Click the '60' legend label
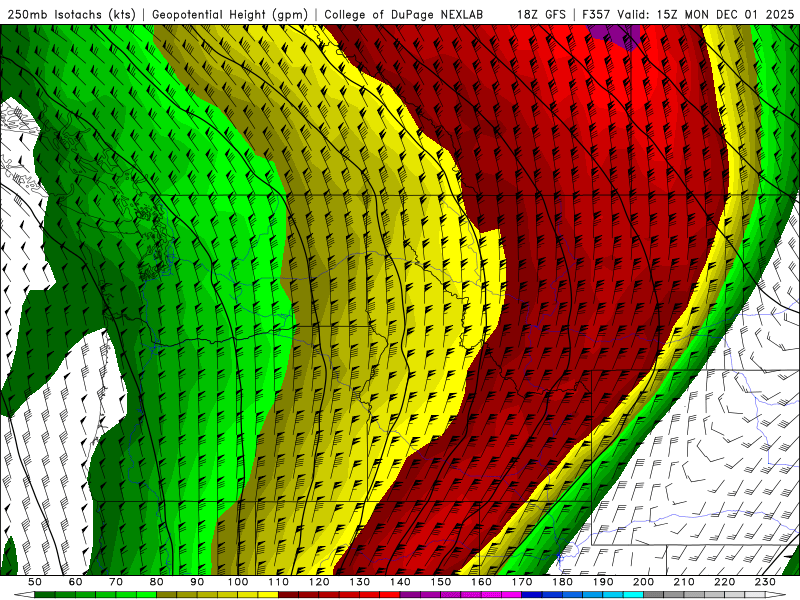This screenshot has width=800, height=600. point(76,582)
